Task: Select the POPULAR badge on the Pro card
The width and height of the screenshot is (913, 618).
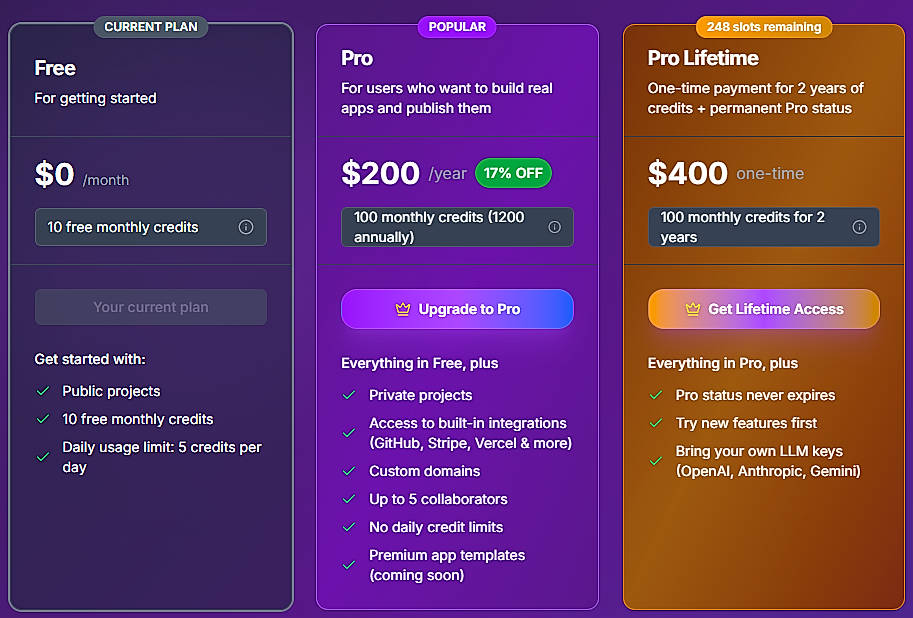Action: pos(457,26)
